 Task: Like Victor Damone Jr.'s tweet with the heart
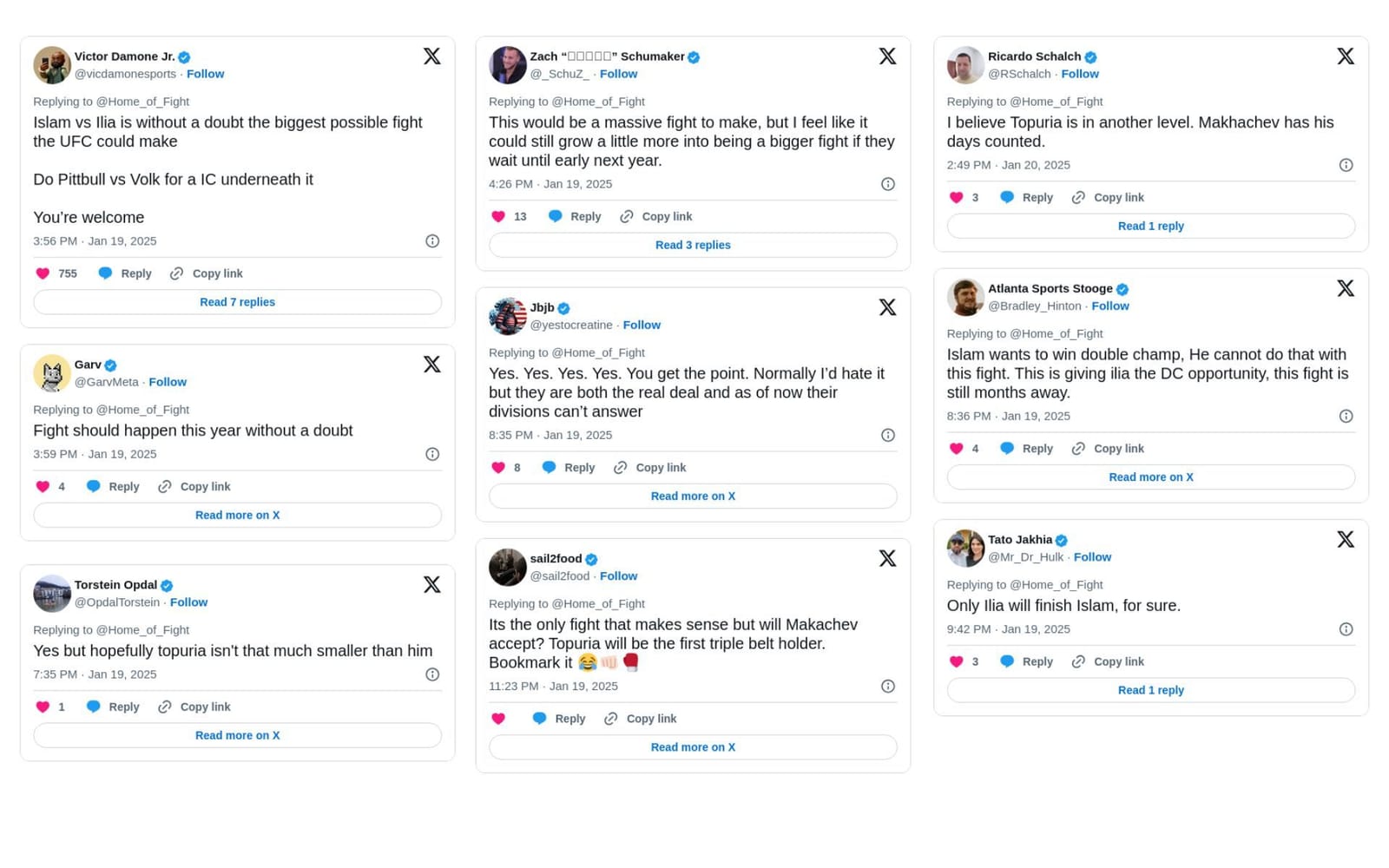coord(43,273)
